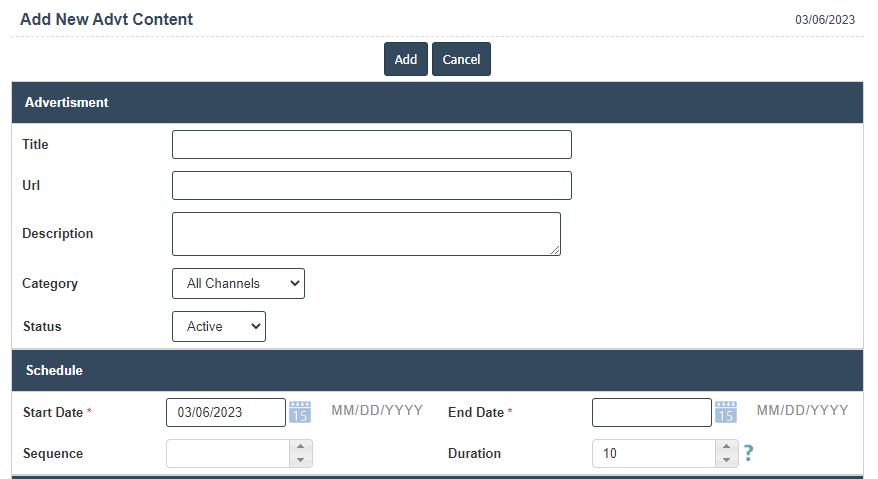Click the Duration help question mark
Screen dimensions: 878x479
click(x=748, y=454)
